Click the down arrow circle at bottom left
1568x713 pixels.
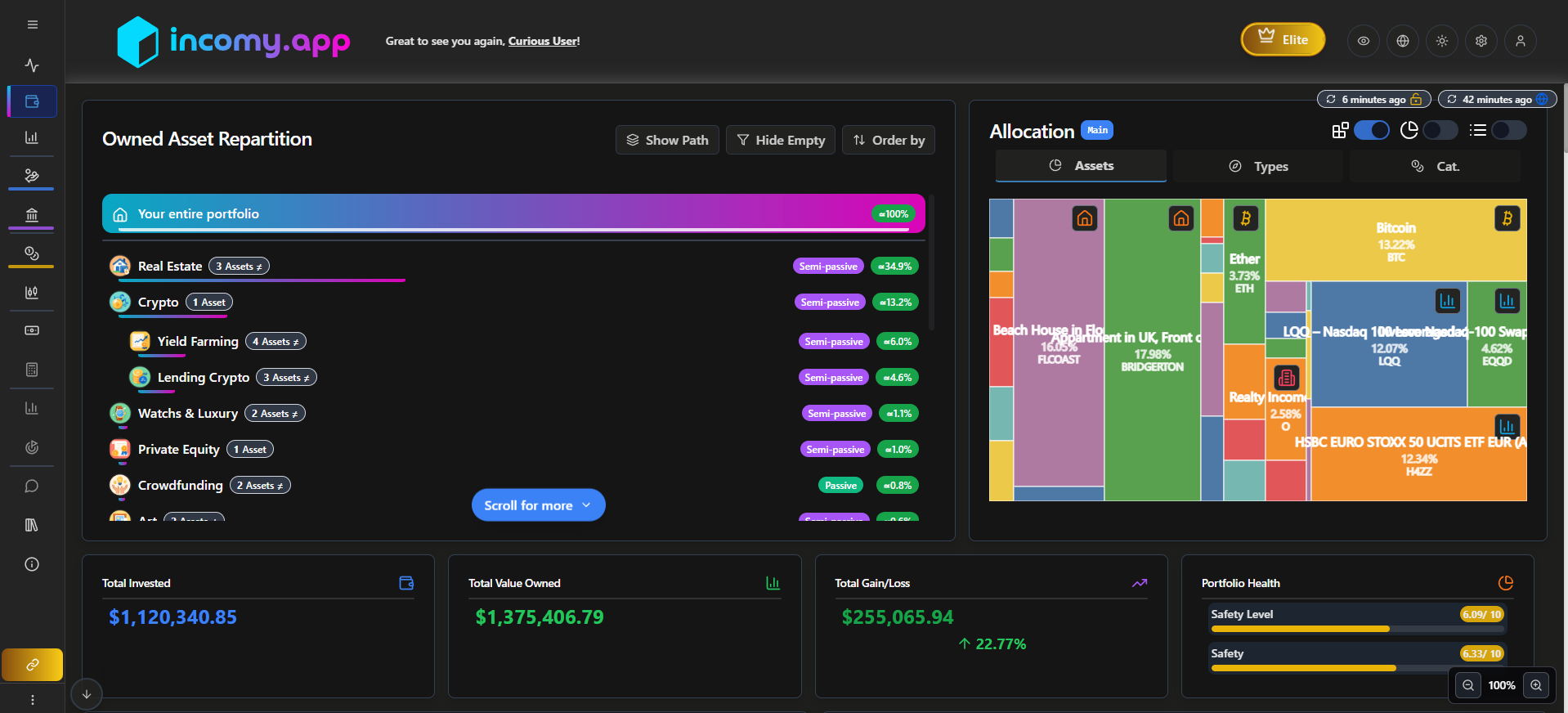click(87, 694)
